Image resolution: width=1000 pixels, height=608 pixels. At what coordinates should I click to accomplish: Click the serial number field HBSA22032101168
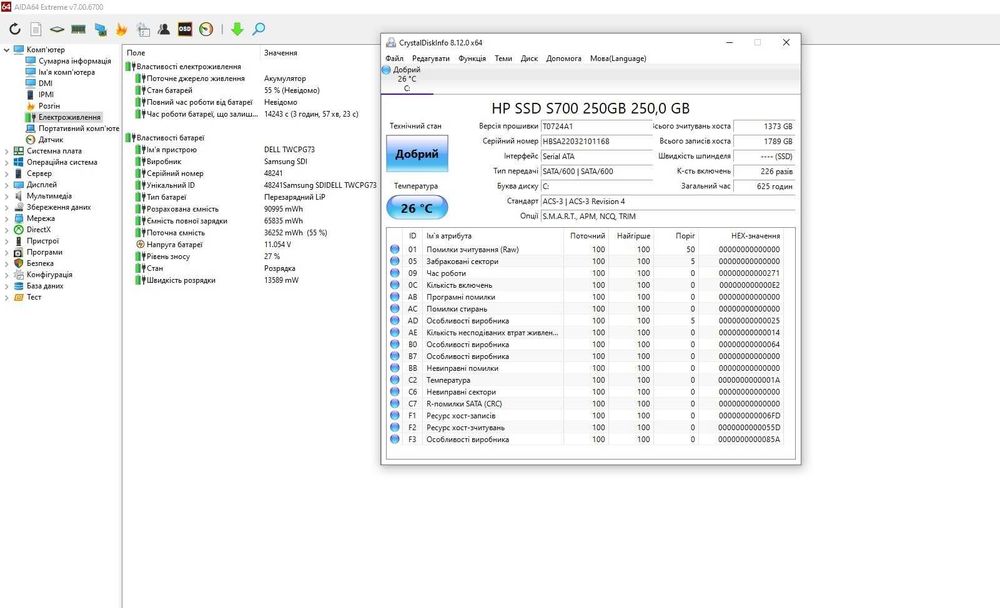tap(596, 141)
